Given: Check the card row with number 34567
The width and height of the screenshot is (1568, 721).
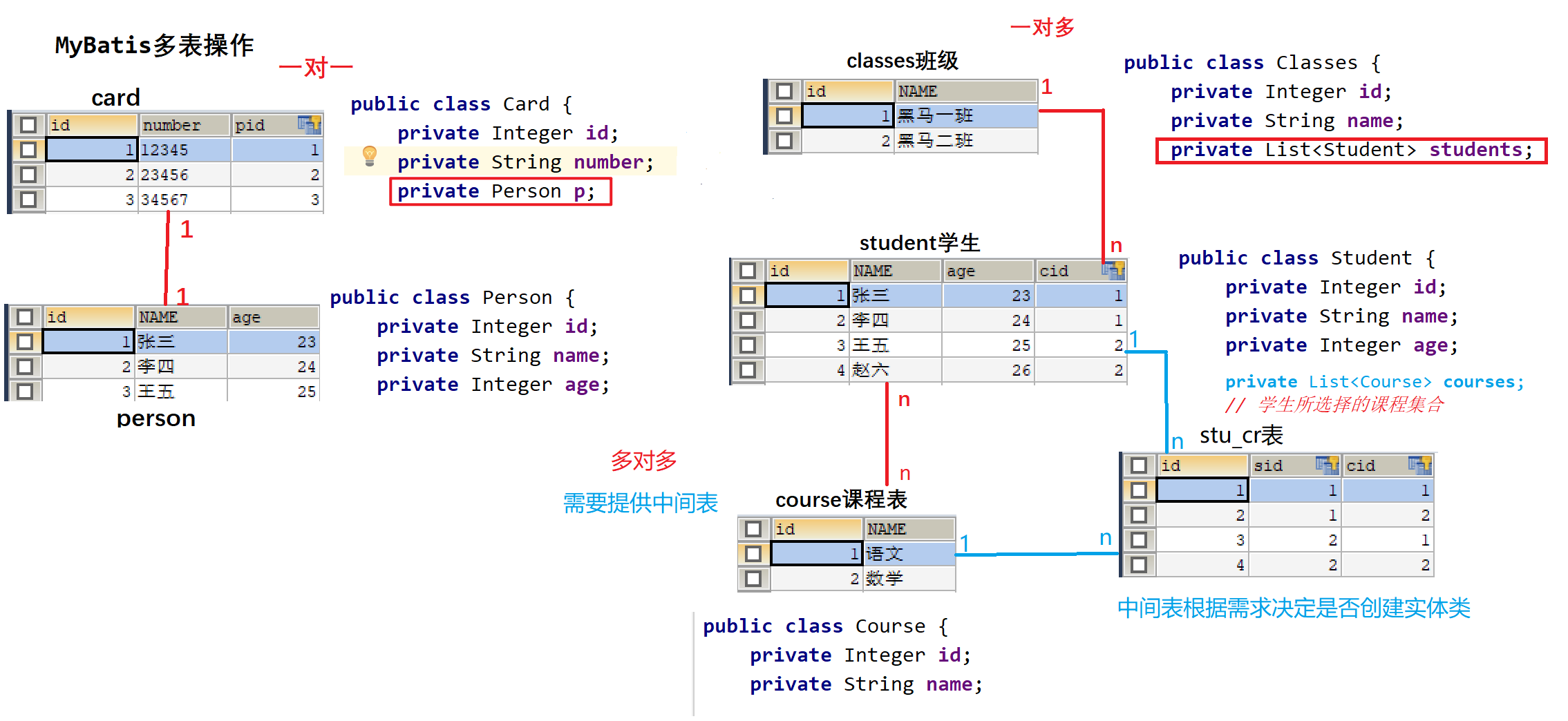Looking at the screenshot, I should click(x=28, y=200).
